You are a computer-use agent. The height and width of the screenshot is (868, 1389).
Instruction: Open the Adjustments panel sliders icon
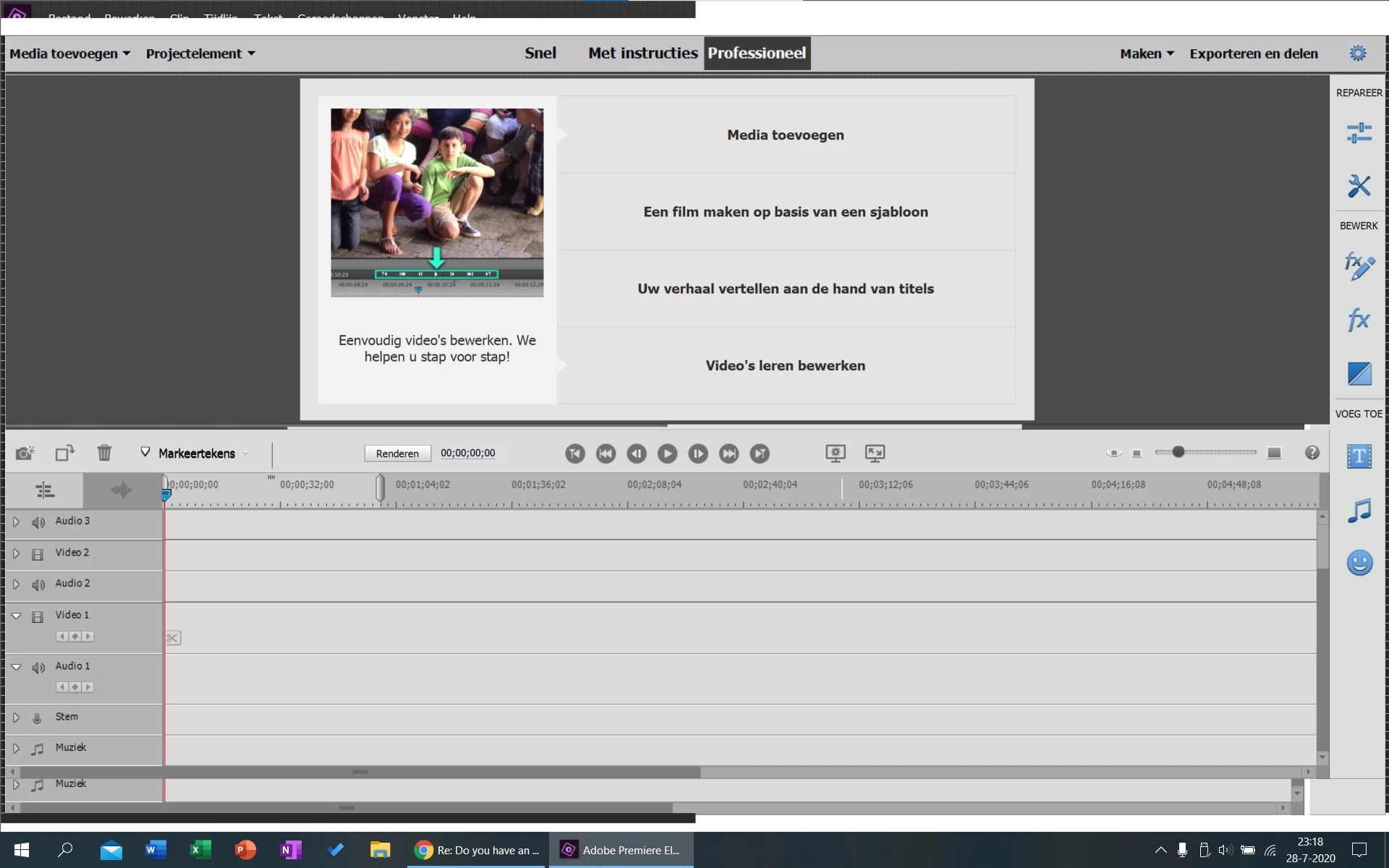tap(1359, 133)
